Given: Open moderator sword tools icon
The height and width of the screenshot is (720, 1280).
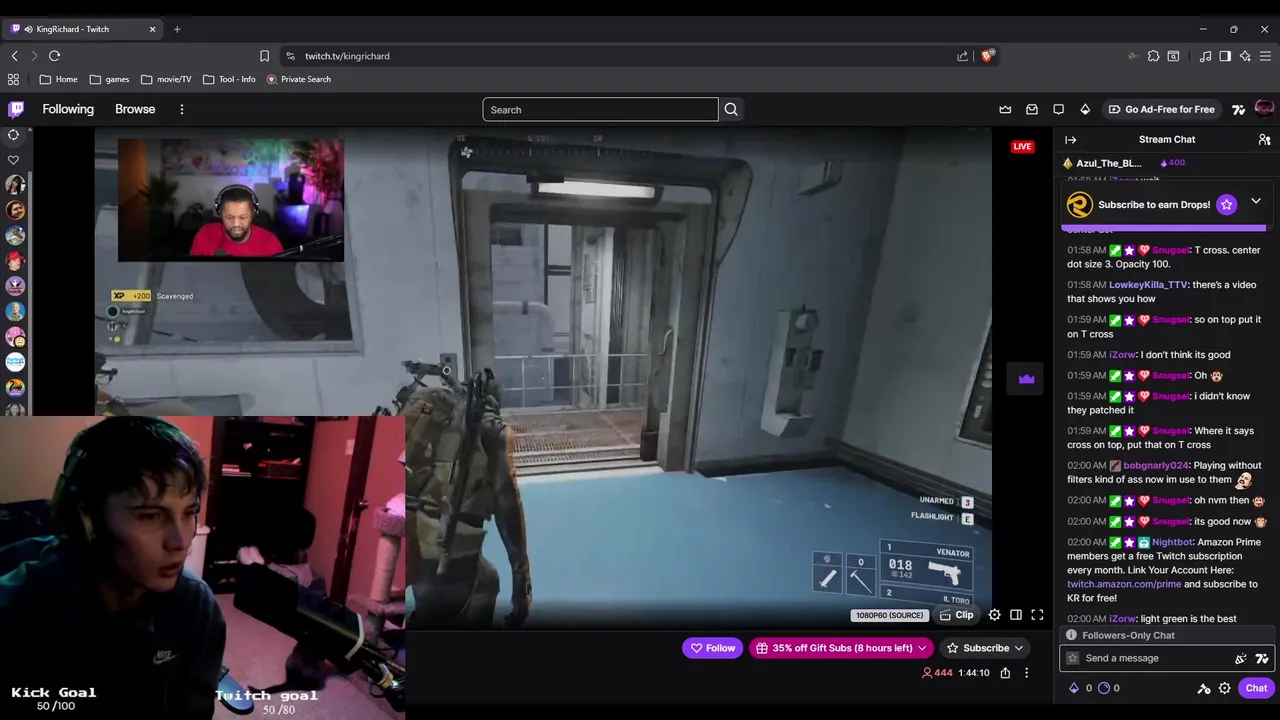Looking at the screenshot, I should [x=1204, y=688].
